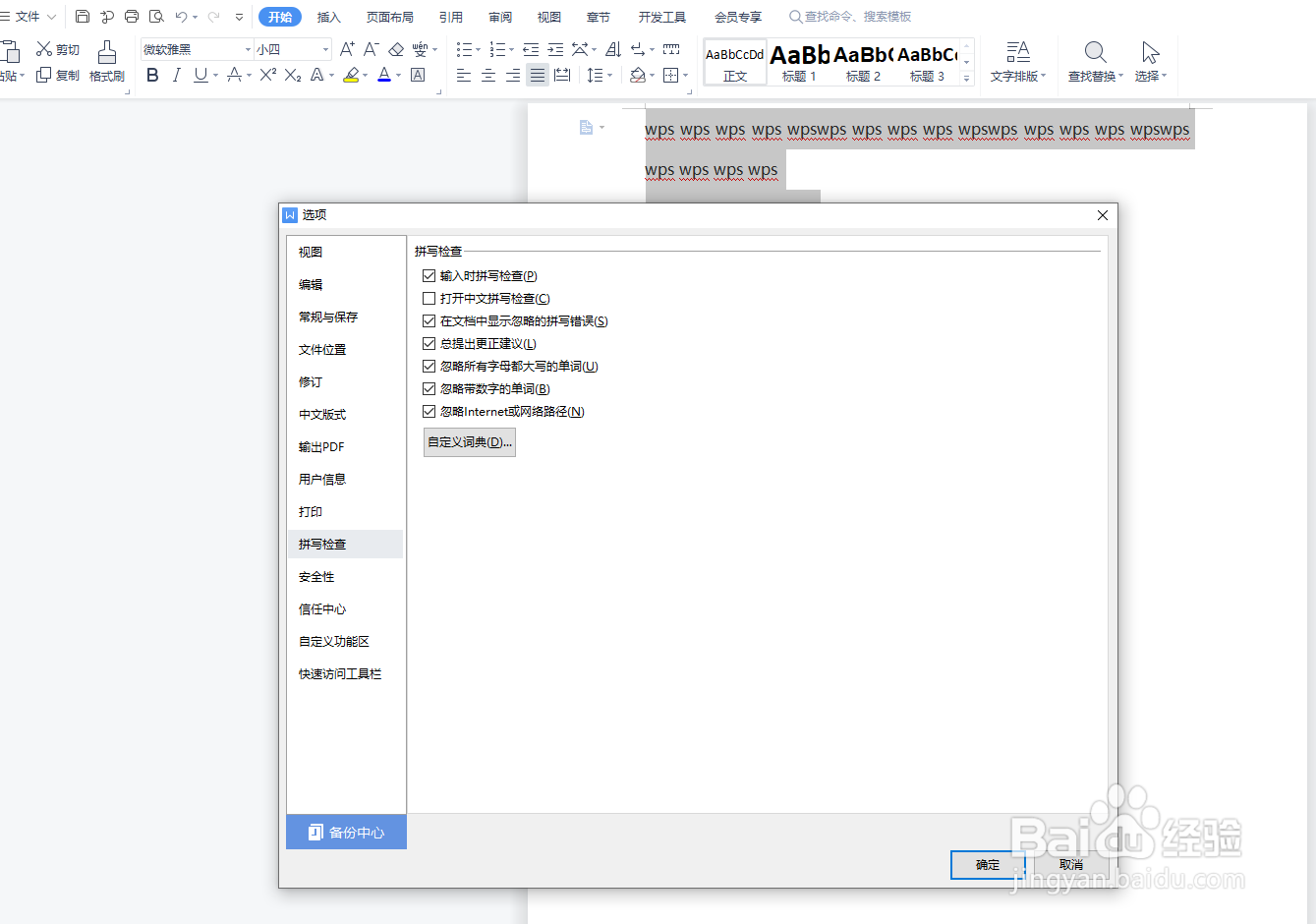Screen dimensions: 1316x924
Task: Open the borders dropdown
Action: [x=685, y=75]
